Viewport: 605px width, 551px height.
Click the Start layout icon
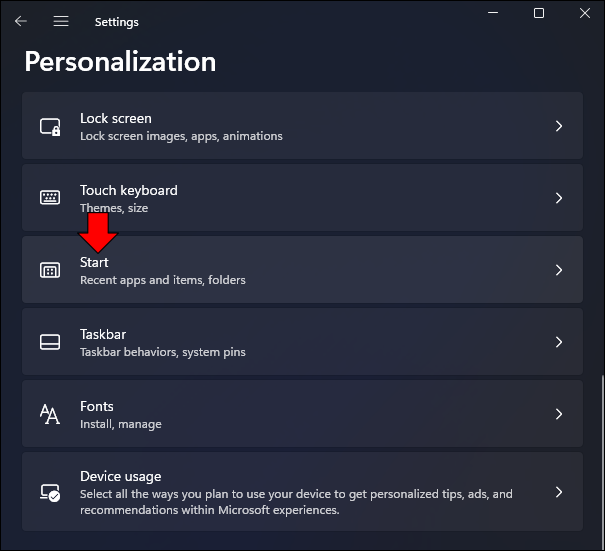pyautogui.click(x=50, y=270)
